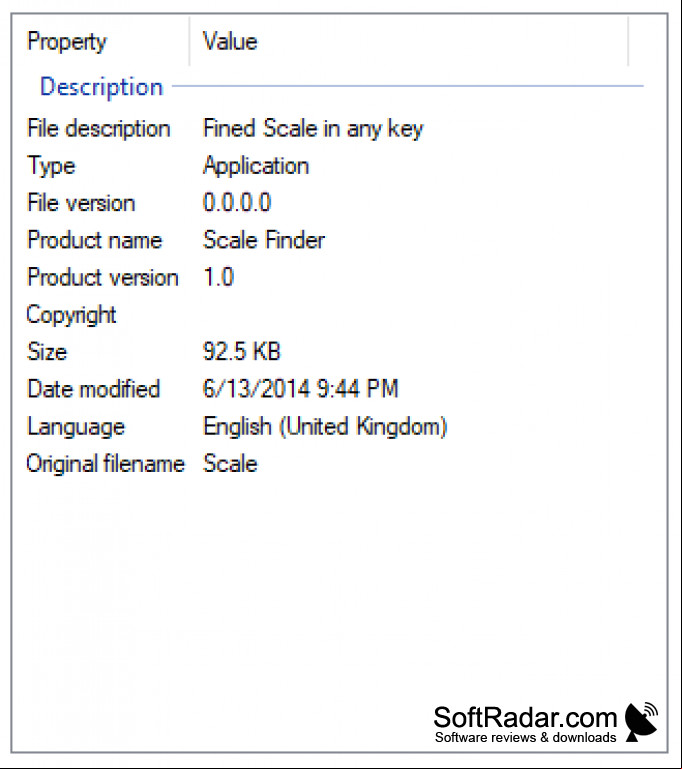
Task: Click the 92.5 KB size value
Action: (x=241, y=352)
